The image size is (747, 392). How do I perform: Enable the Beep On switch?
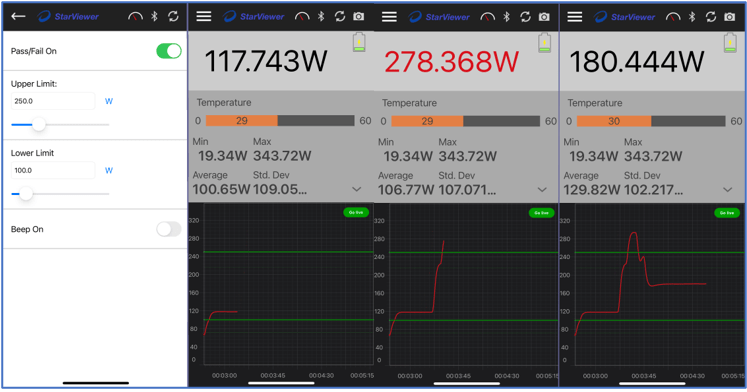[169, 229]
